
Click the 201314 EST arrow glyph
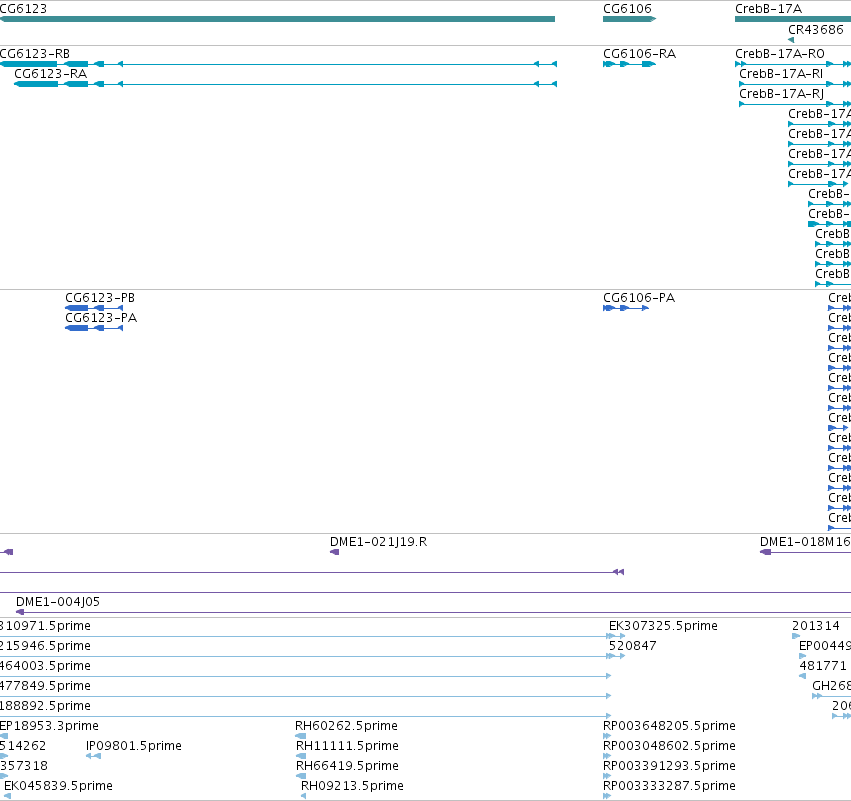[x=796, y=636]
